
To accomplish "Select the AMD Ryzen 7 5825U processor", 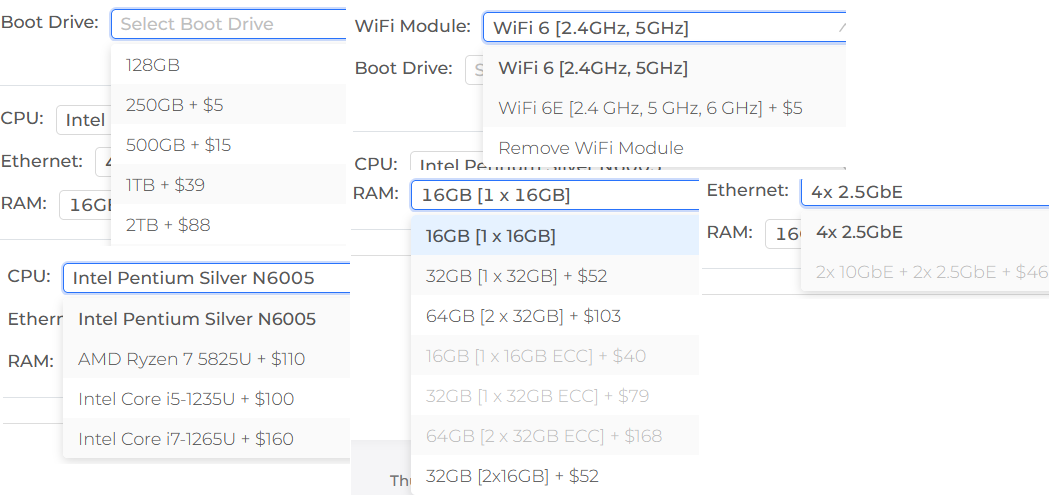I will point(191,359).
